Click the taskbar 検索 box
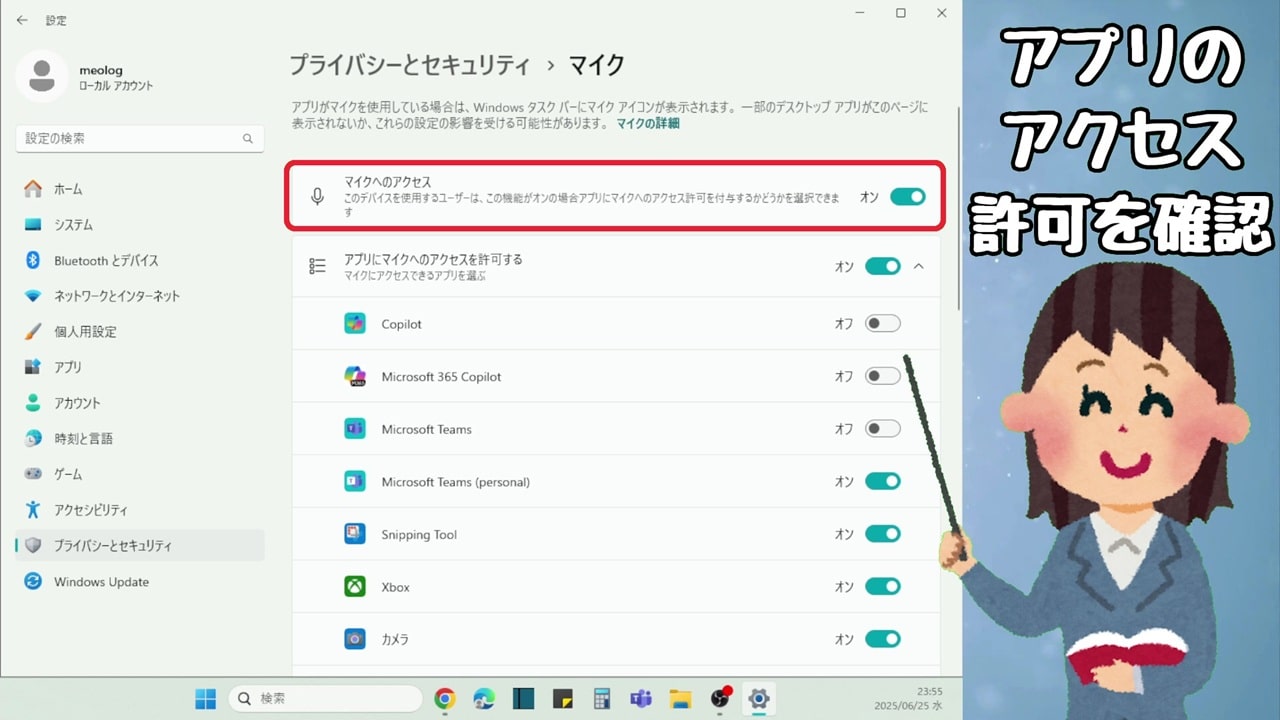 click(x=326, y=698)
